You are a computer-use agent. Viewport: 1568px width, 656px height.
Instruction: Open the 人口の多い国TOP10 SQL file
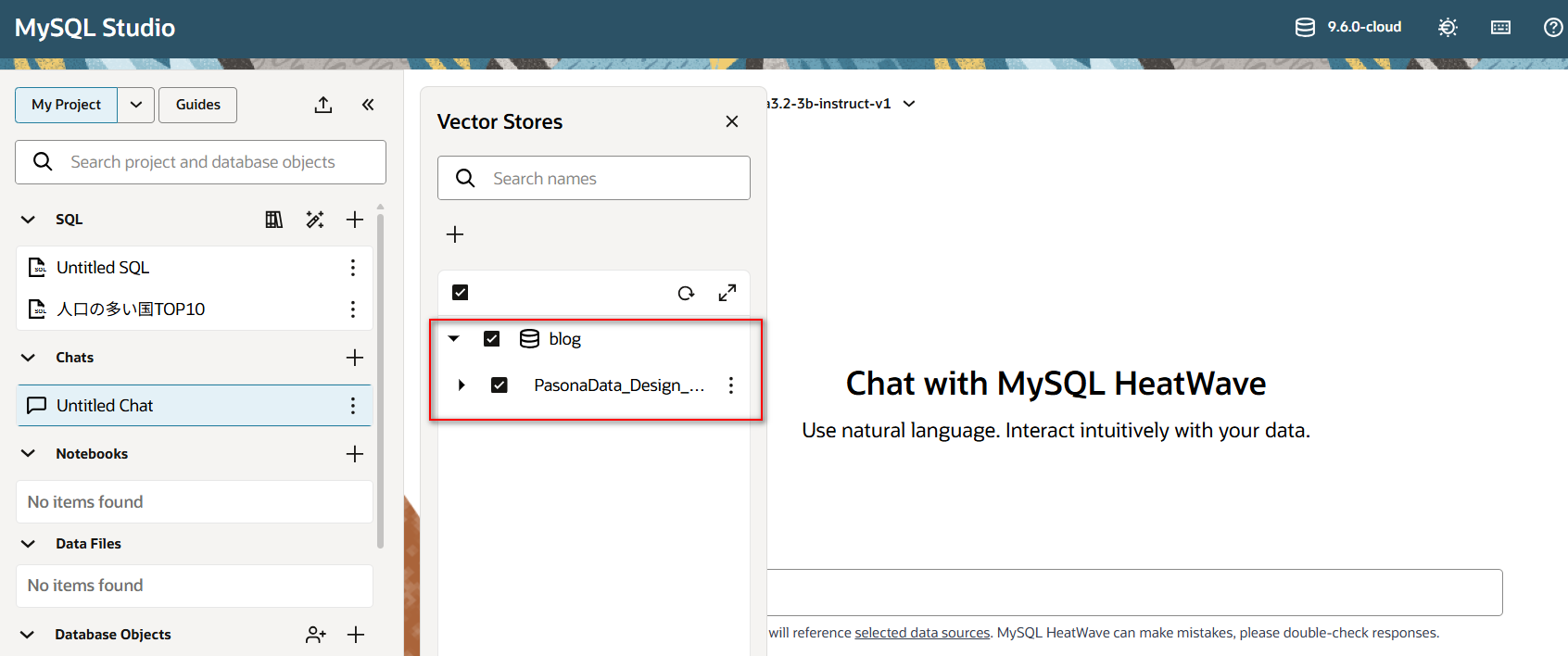[131, 309]
